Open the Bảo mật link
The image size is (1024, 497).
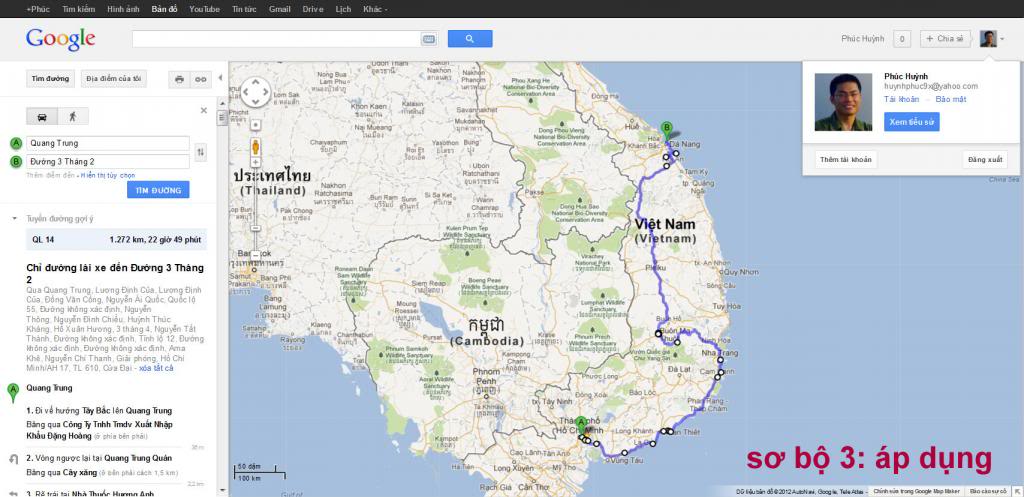pyautogui.click(x=951, y=99)
